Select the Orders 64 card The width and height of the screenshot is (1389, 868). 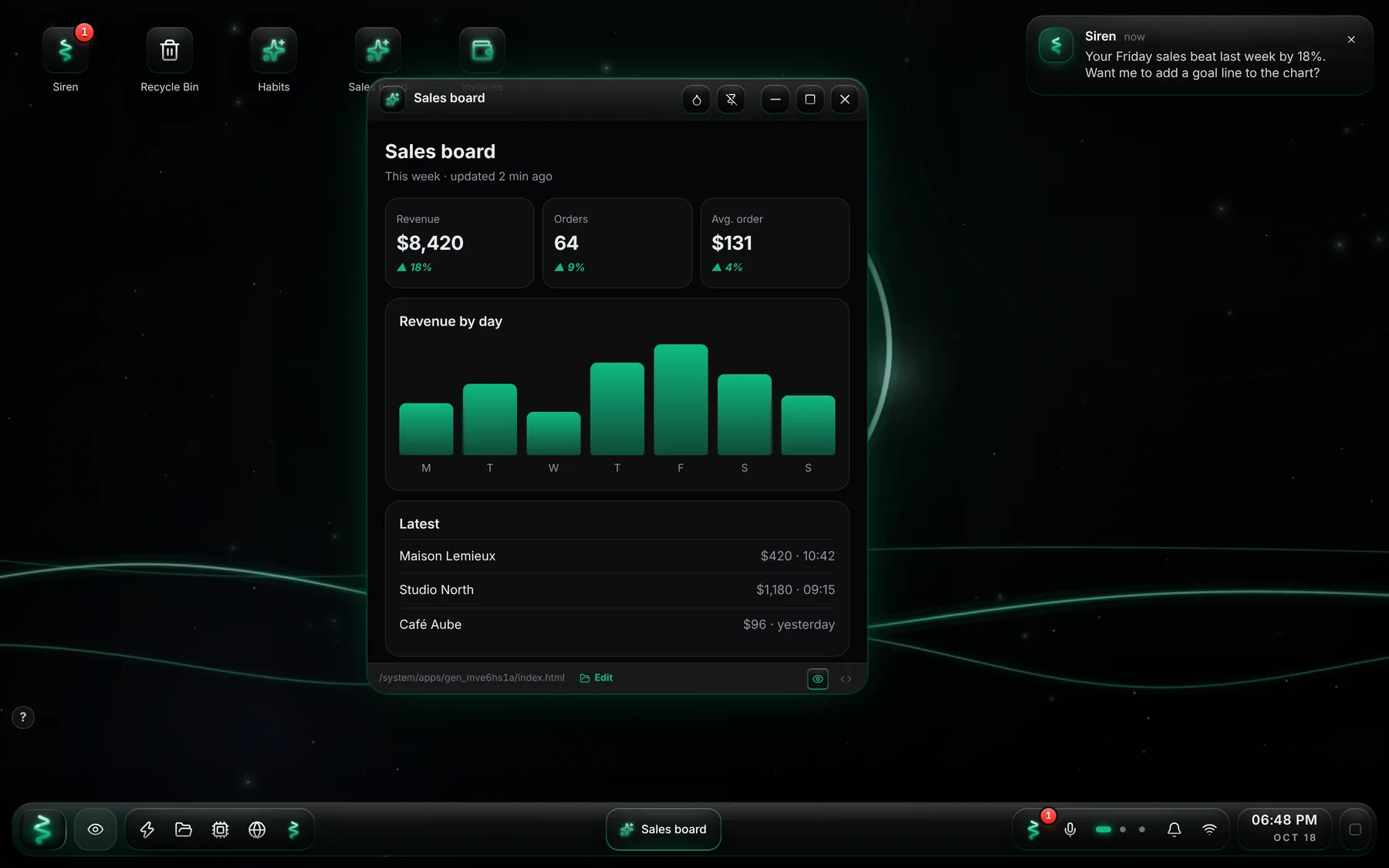pos(617,243)
